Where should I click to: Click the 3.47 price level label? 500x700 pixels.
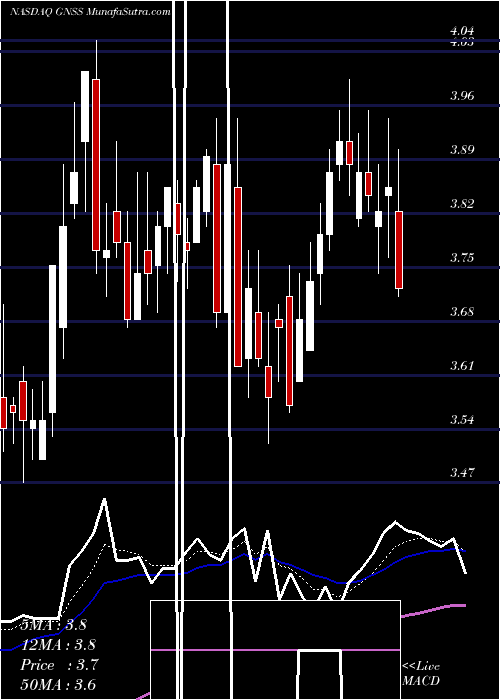tap(462, 473)
